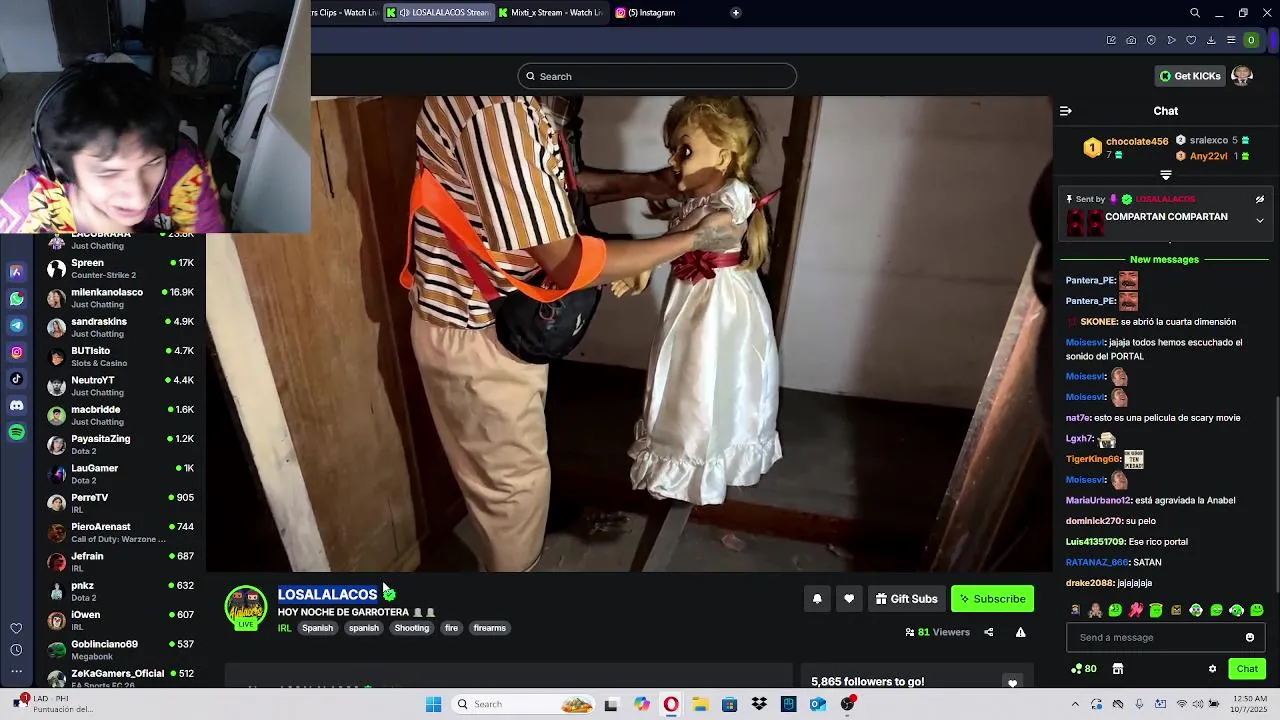
Task: Click the pink clapping hands emote
Action: click(x=1136, y=610)
